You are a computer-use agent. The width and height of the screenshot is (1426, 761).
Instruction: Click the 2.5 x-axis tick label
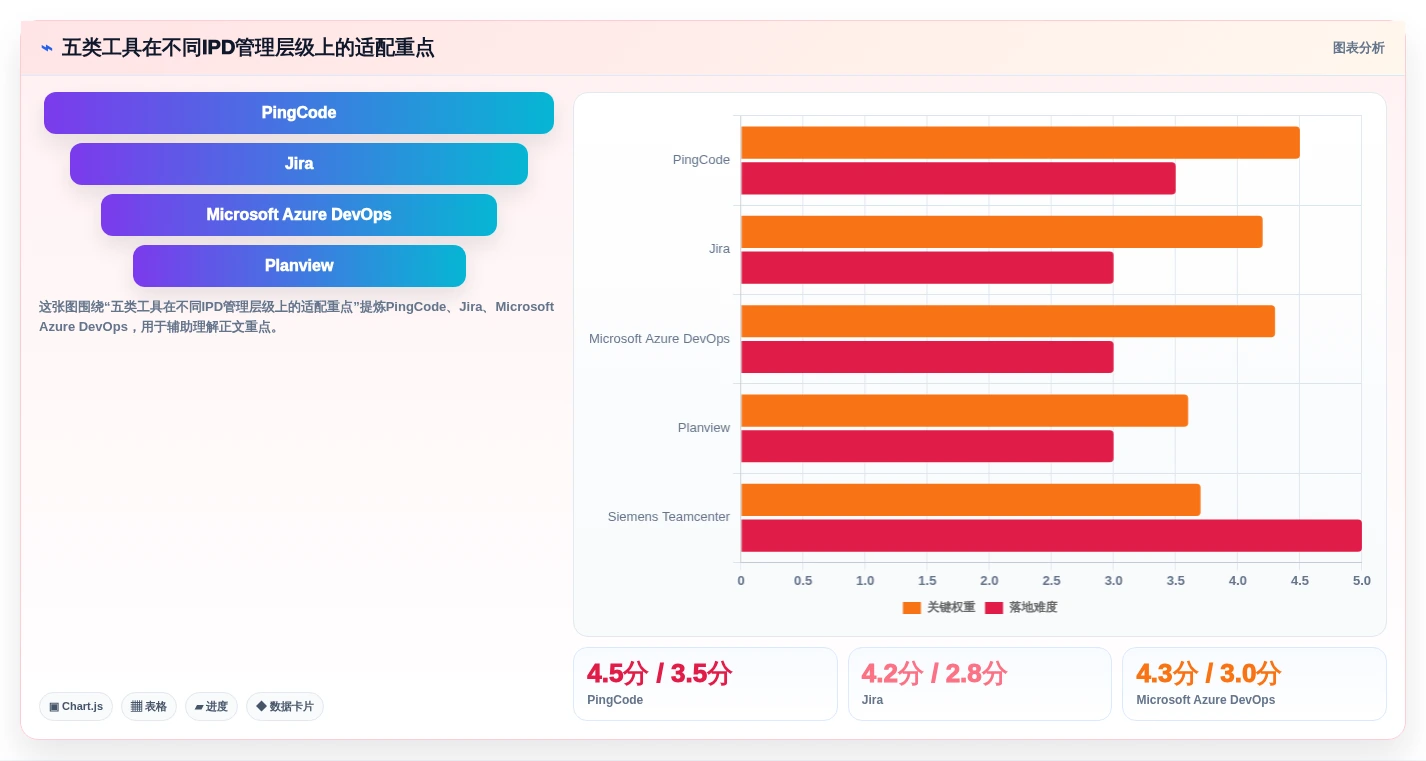(1051, 581)
